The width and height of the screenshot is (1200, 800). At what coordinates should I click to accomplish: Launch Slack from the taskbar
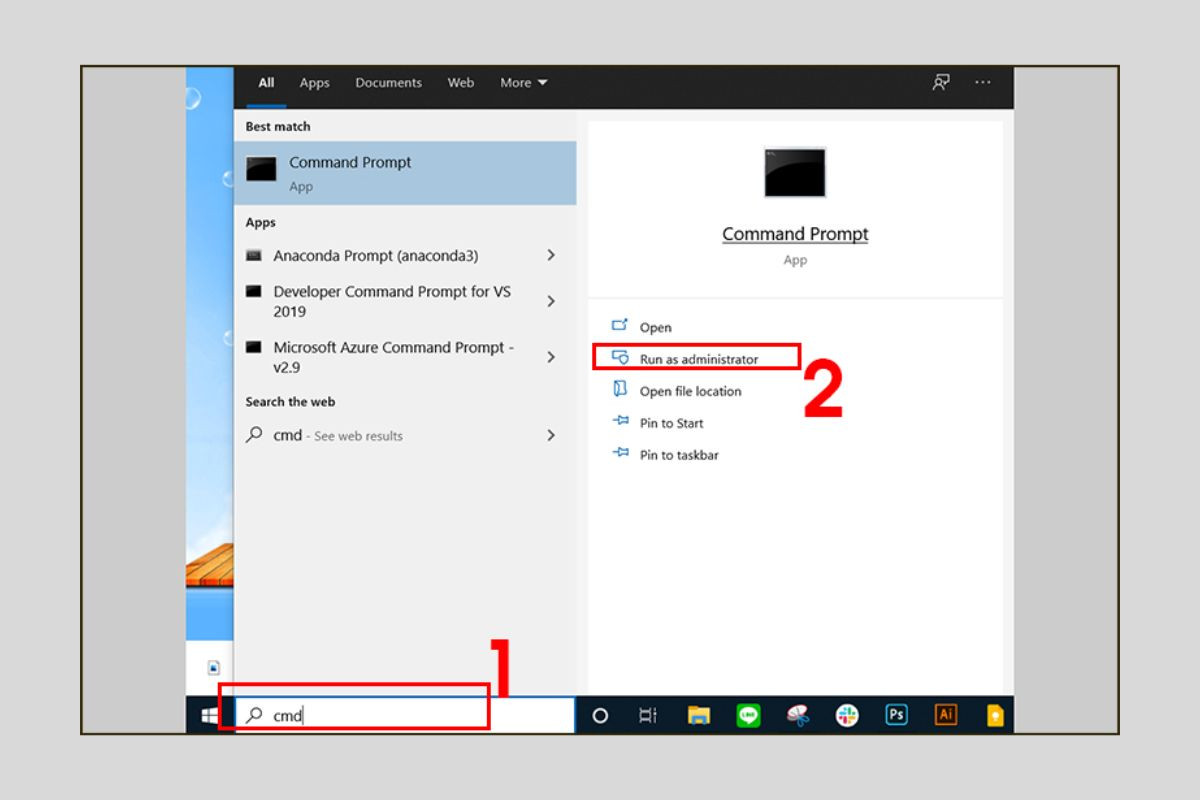[847, 715]
